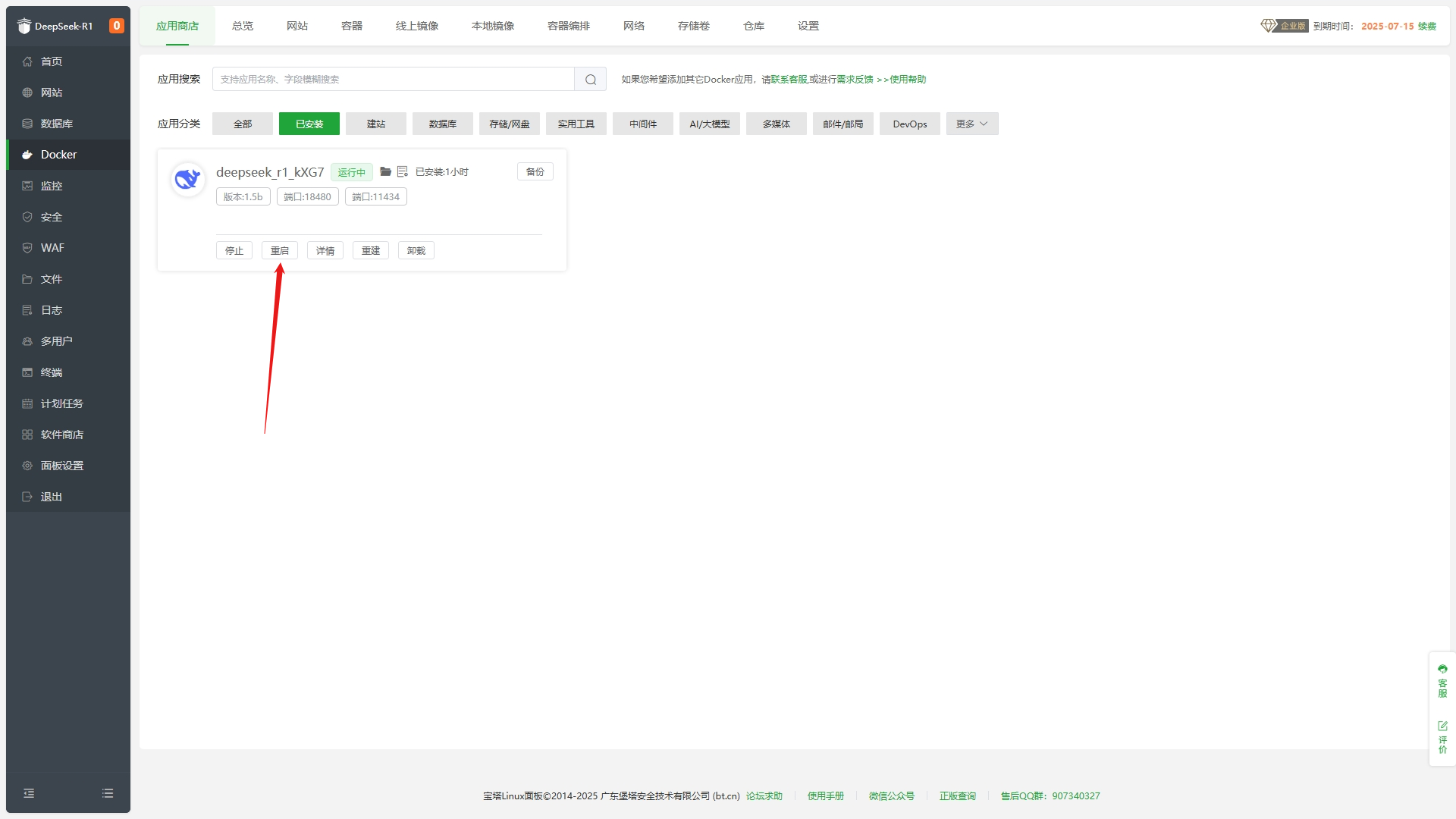Screen dimensions: 1456x819
Task: Switch to the 本地镜像 tab
Action: click(x=493, y=26)
